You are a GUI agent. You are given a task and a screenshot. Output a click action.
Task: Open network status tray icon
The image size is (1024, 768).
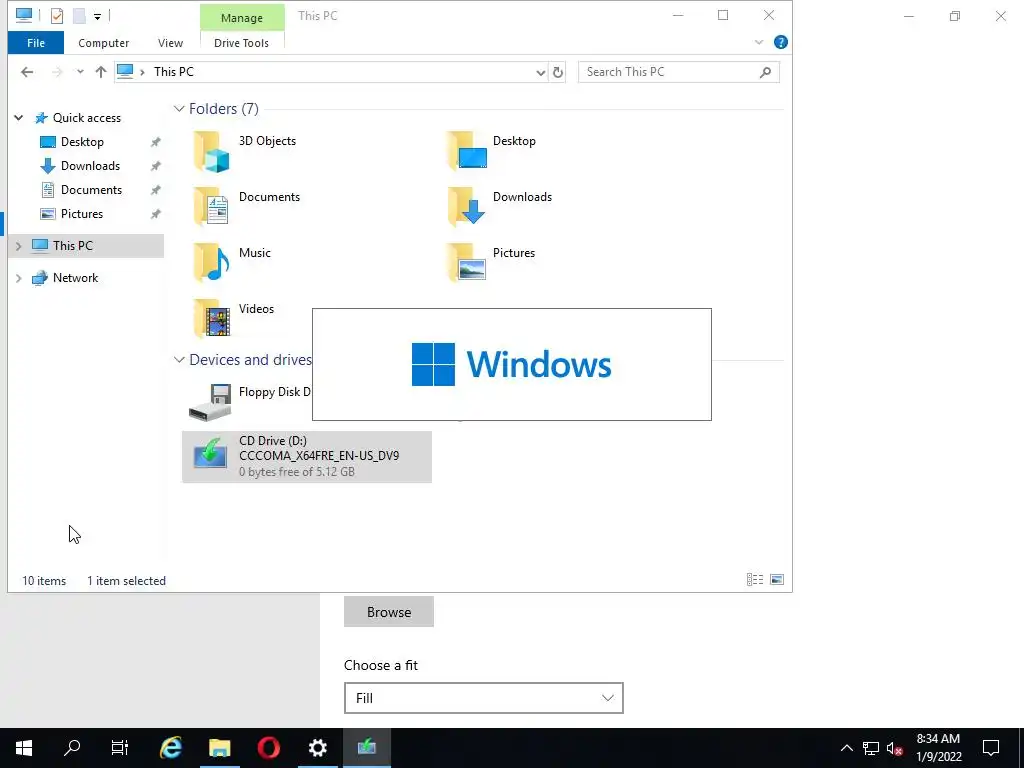tap(871, 748)
